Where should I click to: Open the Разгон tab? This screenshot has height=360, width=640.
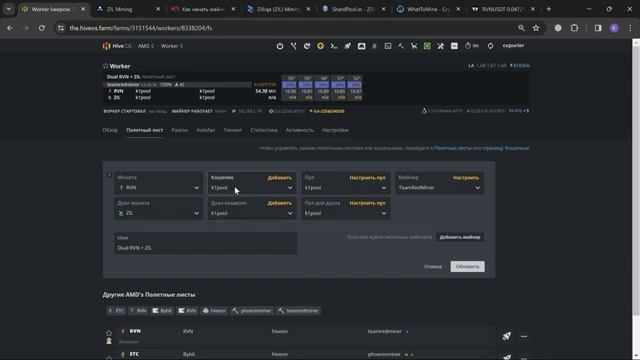(180, 130)
